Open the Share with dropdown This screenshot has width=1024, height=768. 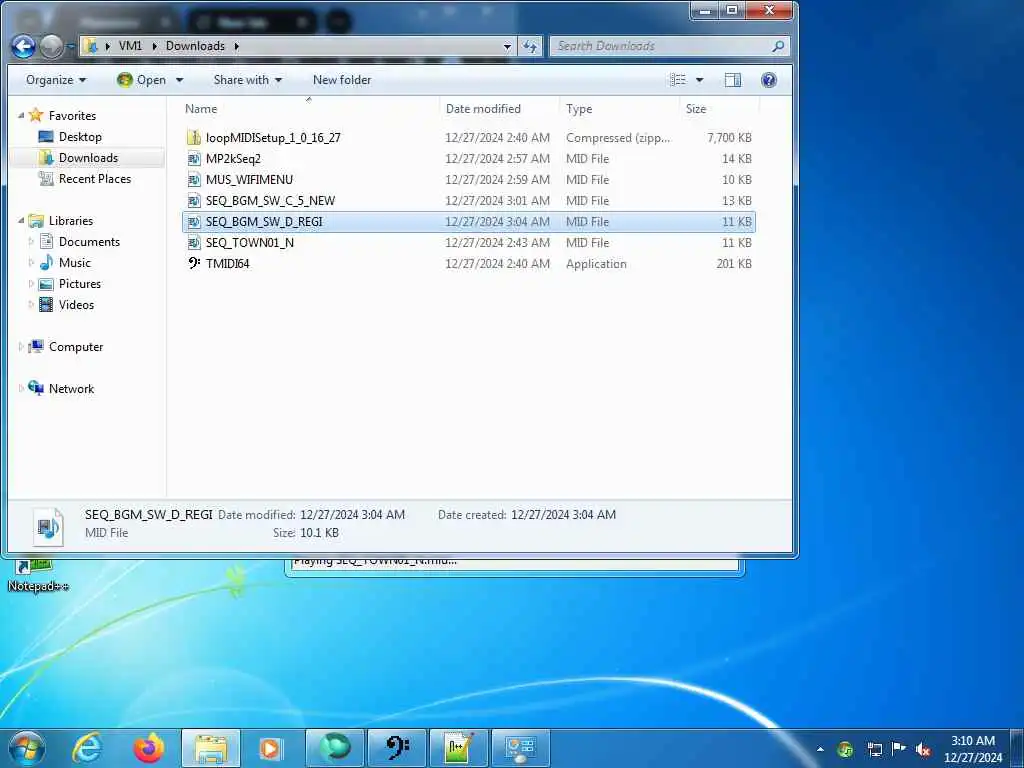(248, 80)
